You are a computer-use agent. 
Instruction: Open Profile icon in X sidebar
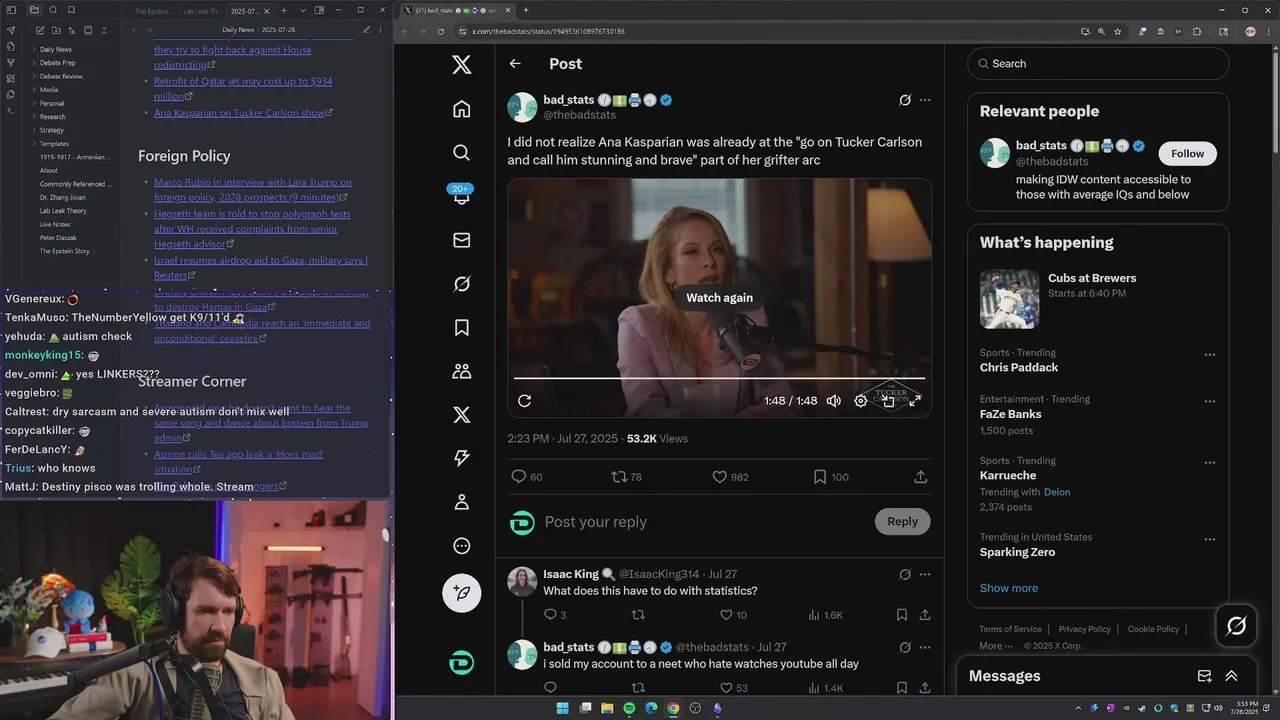(x=461, y=502)
